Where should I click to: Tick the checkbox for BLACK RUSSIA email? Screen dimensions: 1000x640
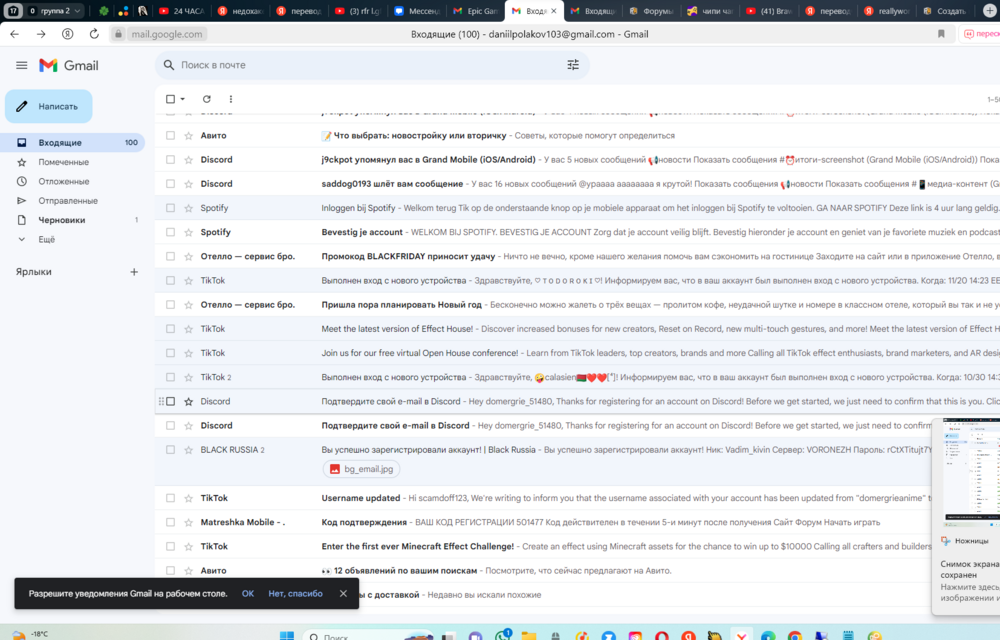[170, 450]
